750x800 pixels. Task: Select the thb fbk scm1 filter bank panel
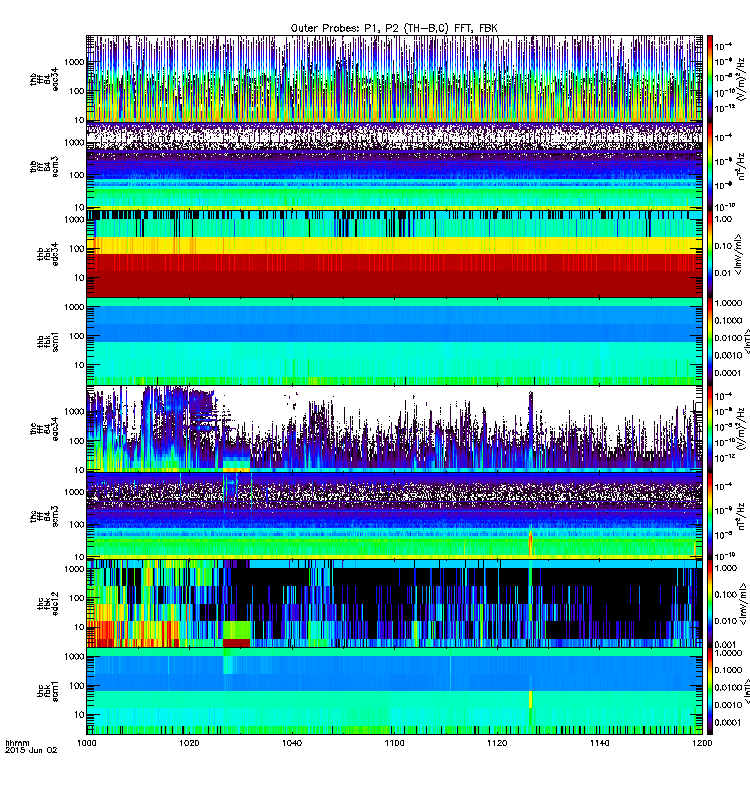click(394, 341)
